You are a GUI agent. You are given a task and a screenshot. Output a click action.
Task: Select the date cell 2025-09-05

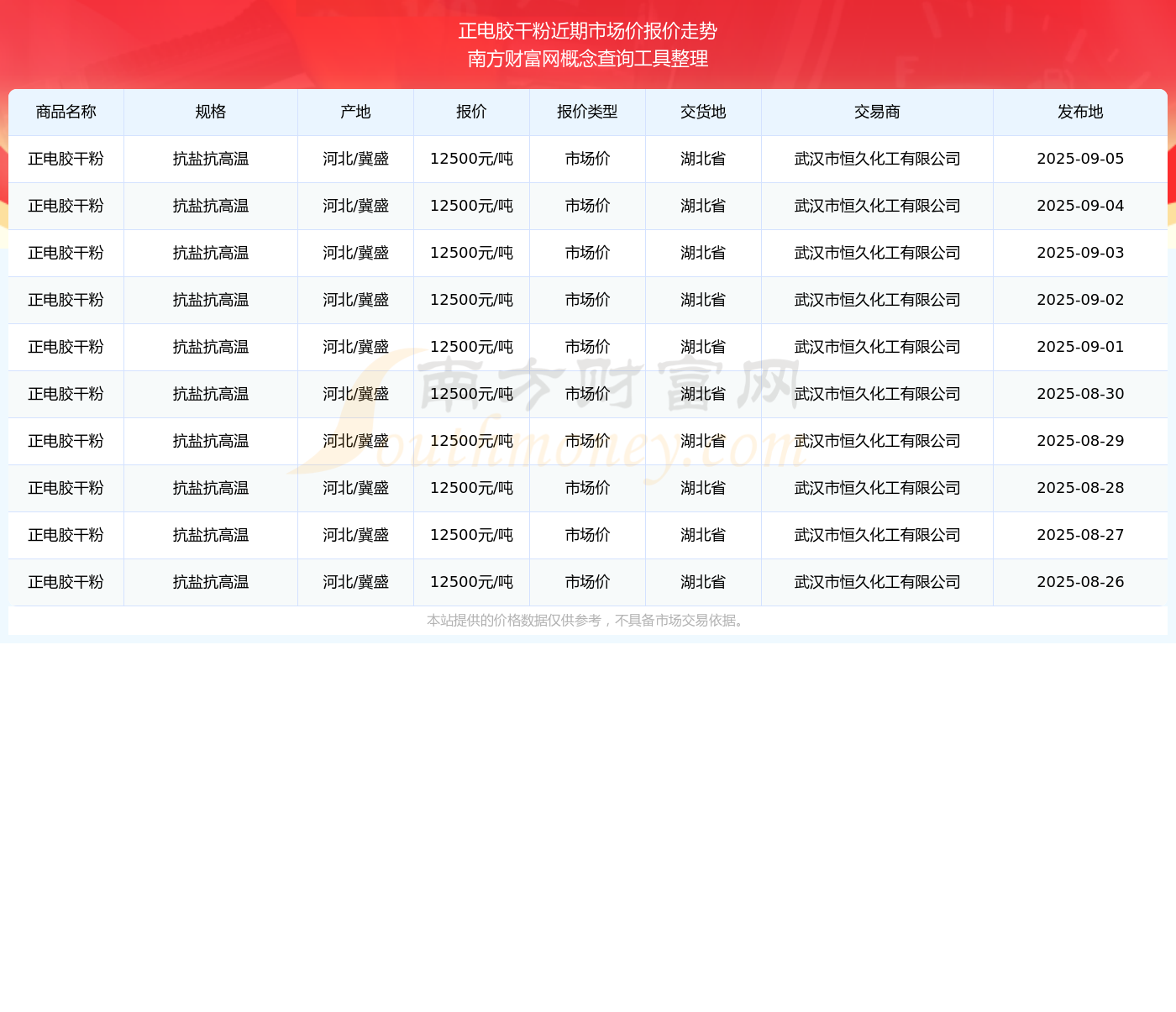click(1080, 159)
